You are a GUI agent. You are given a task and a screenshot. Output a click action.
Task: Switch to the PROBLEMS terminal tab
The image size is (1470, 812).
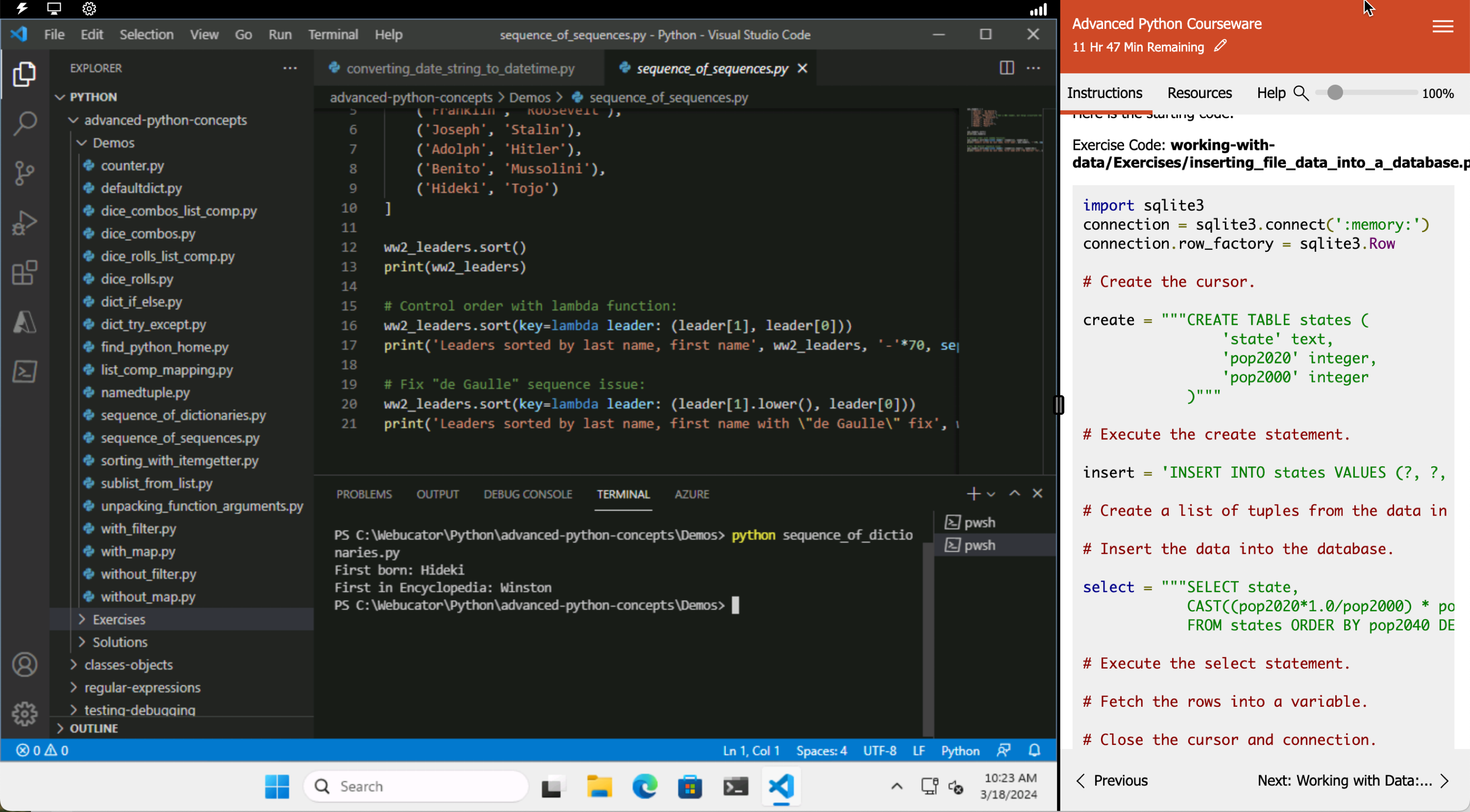[x=364, y=494]
